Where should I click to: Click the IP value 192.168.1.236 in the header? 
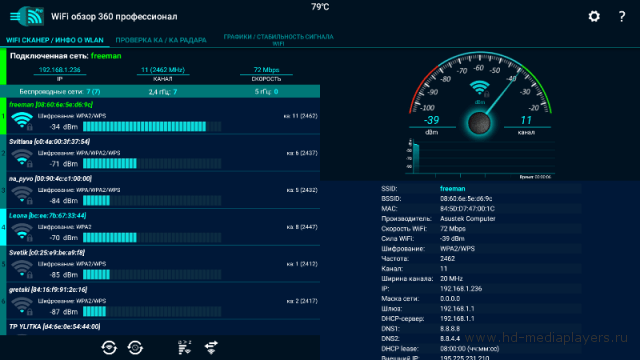[x=60, y=70]
